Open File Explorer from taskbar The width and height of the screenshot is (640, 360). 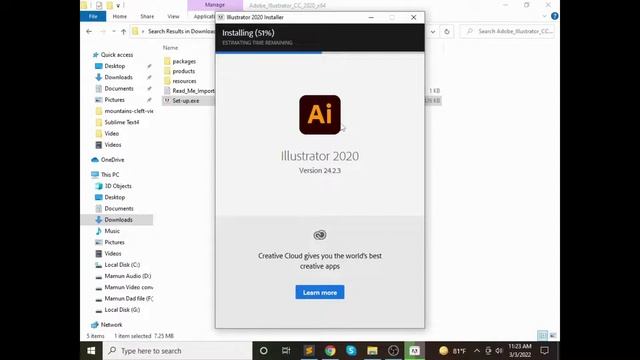pyautogui.click(x=372, y=351)
